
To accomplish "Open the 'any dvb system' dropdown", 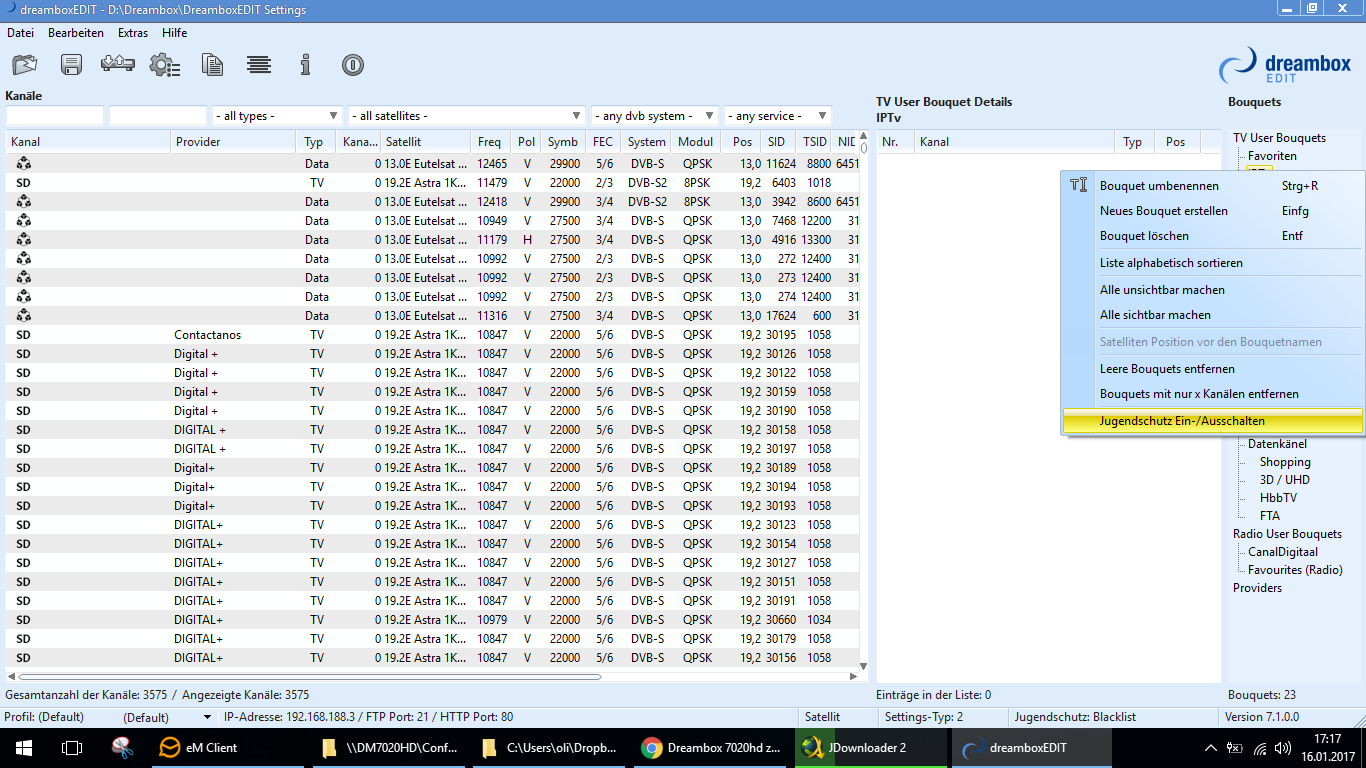I will click(x=654, y=116).
